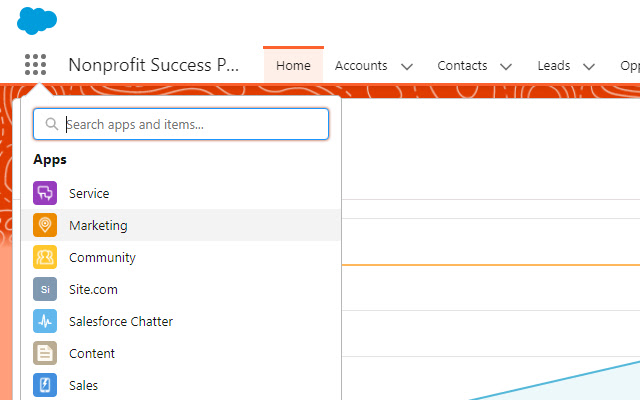This screenshot has width=640, height=400.
Task: Select the Marketing app label
Action: (98, 225)
